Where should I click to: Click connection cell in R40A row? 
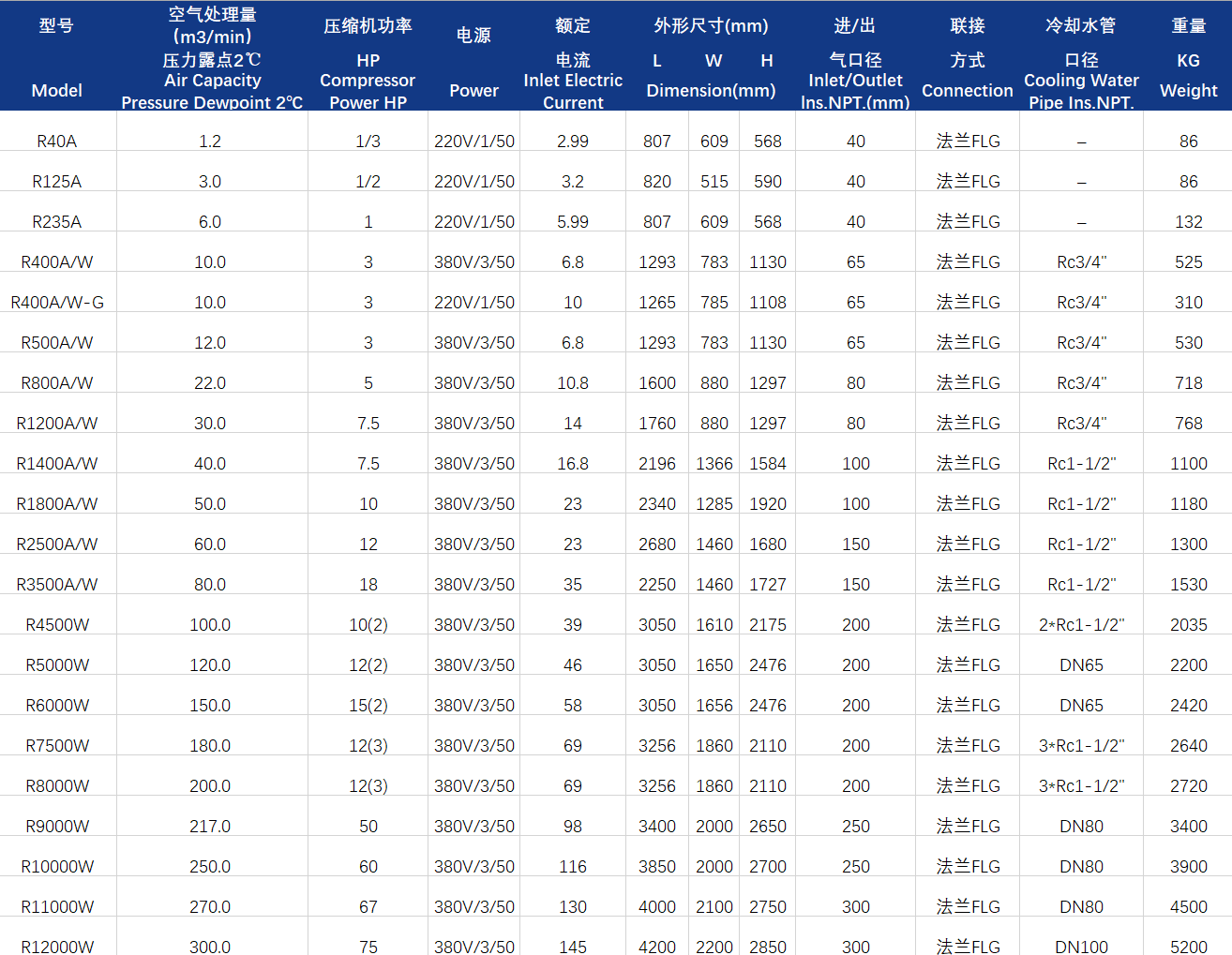[x=968, y=142]
